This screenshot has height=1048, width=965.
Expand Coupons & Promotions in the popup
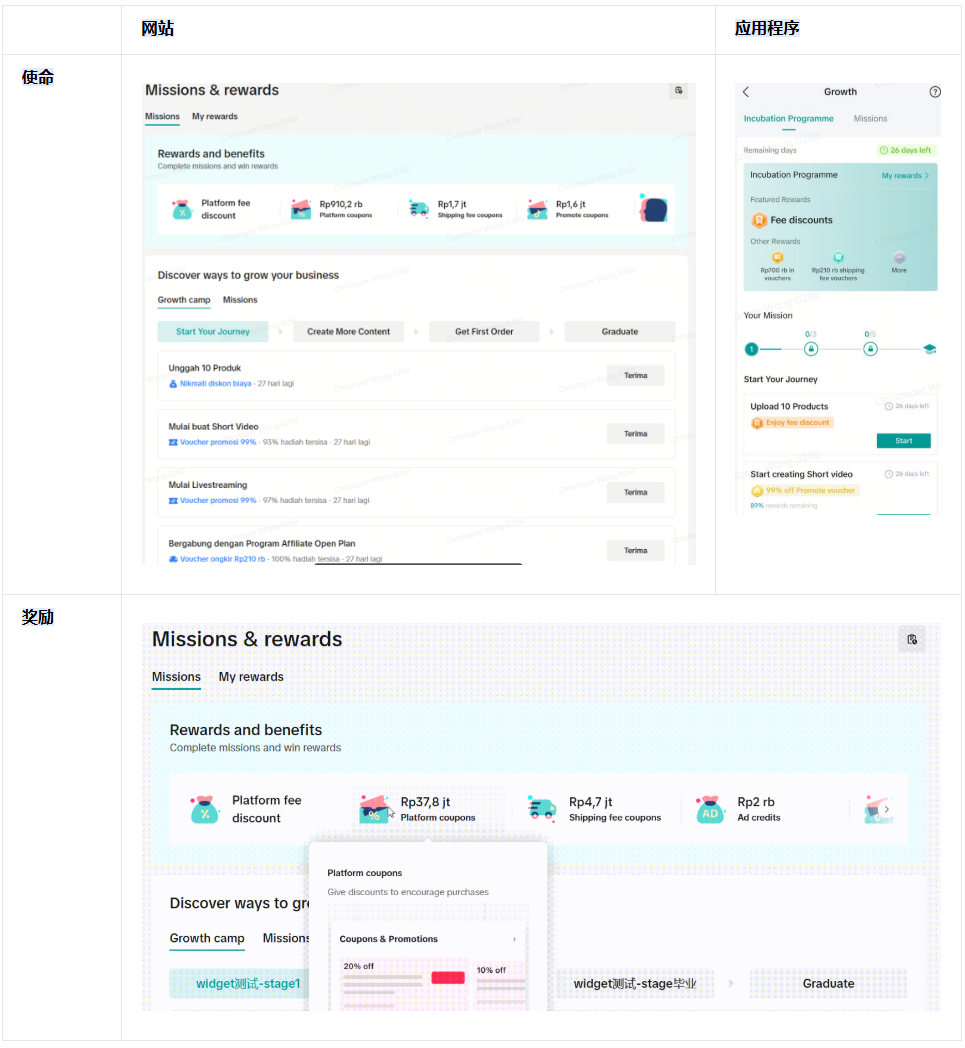(x=514, y=939)
